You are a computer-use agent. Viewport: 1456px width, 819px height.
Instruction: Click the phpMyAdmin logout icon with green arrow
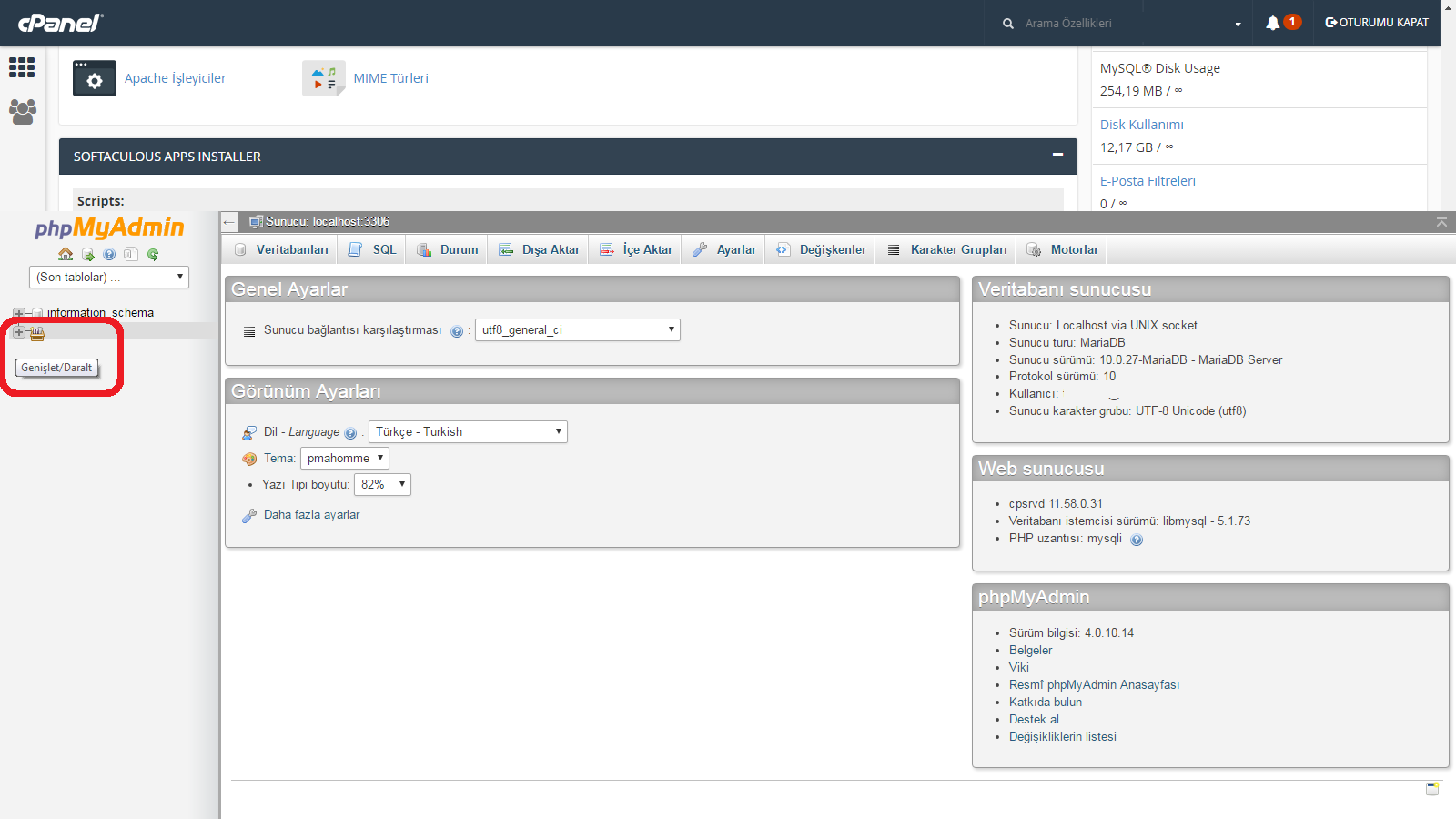(87, 254)
